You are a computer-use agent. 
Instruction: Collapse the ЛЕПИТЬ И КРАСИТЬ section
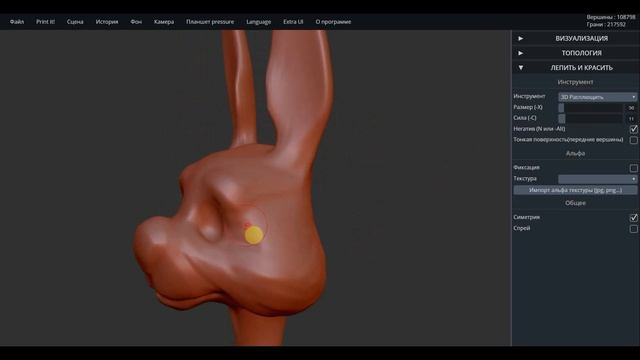pos(576,68)
